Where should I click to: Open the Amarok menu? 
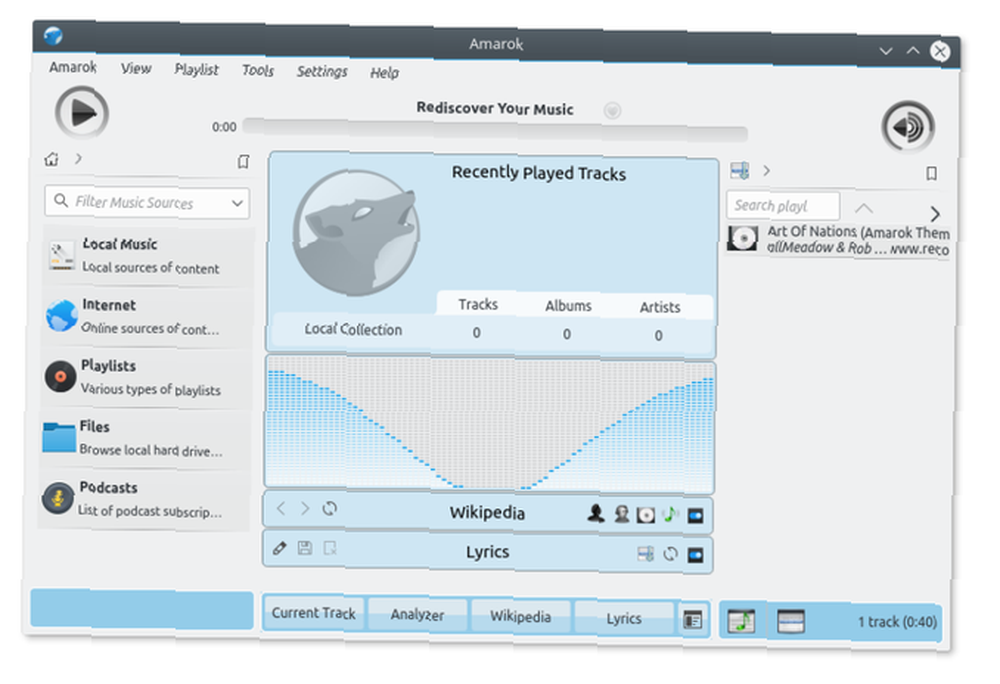73,67
